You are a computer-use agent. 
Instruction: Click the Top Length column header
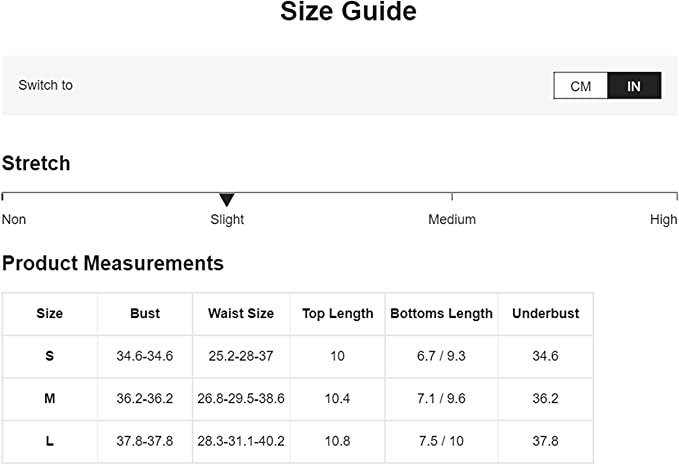[338, 313]
